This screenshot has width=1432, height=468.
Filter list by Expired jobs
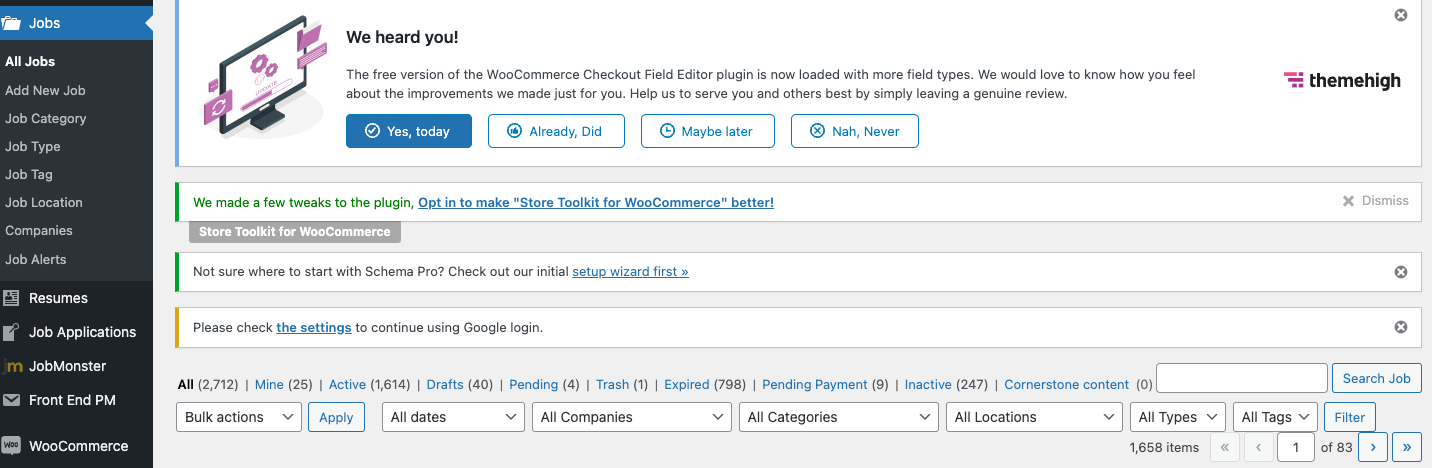(686, 384)
